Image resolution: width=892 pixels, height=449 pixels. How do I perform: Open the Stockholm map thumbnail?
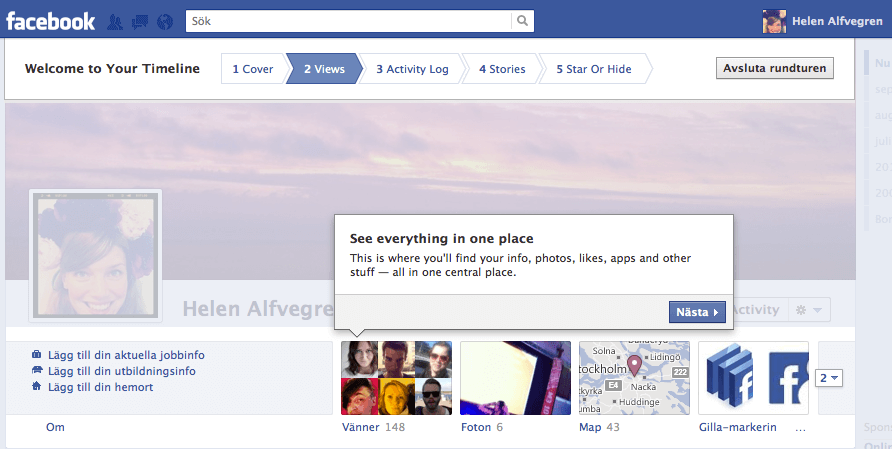pyautogui.click(x=634, y=378)
